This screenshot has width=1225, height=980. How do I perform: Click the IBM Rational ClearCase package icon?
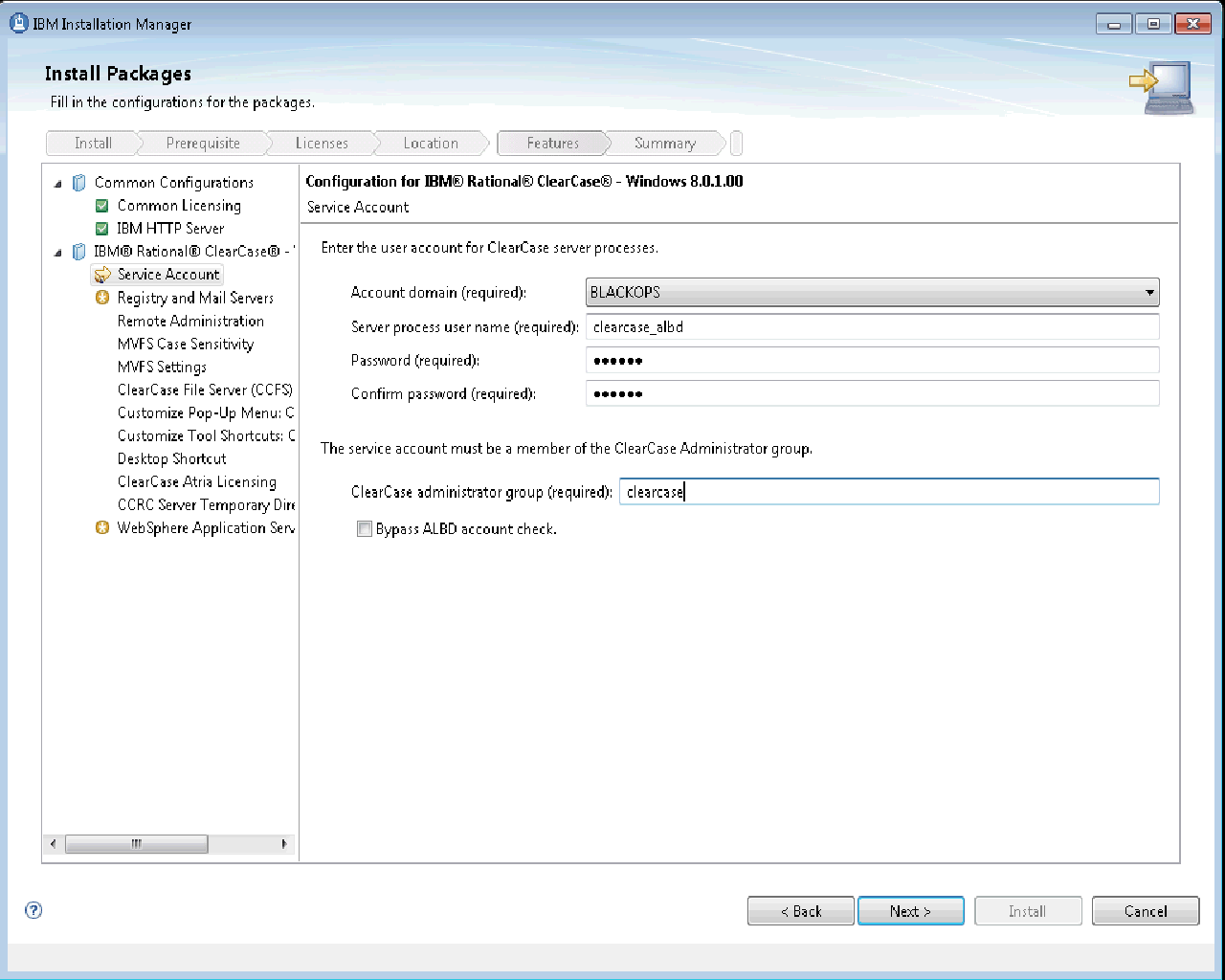(79, 252)
